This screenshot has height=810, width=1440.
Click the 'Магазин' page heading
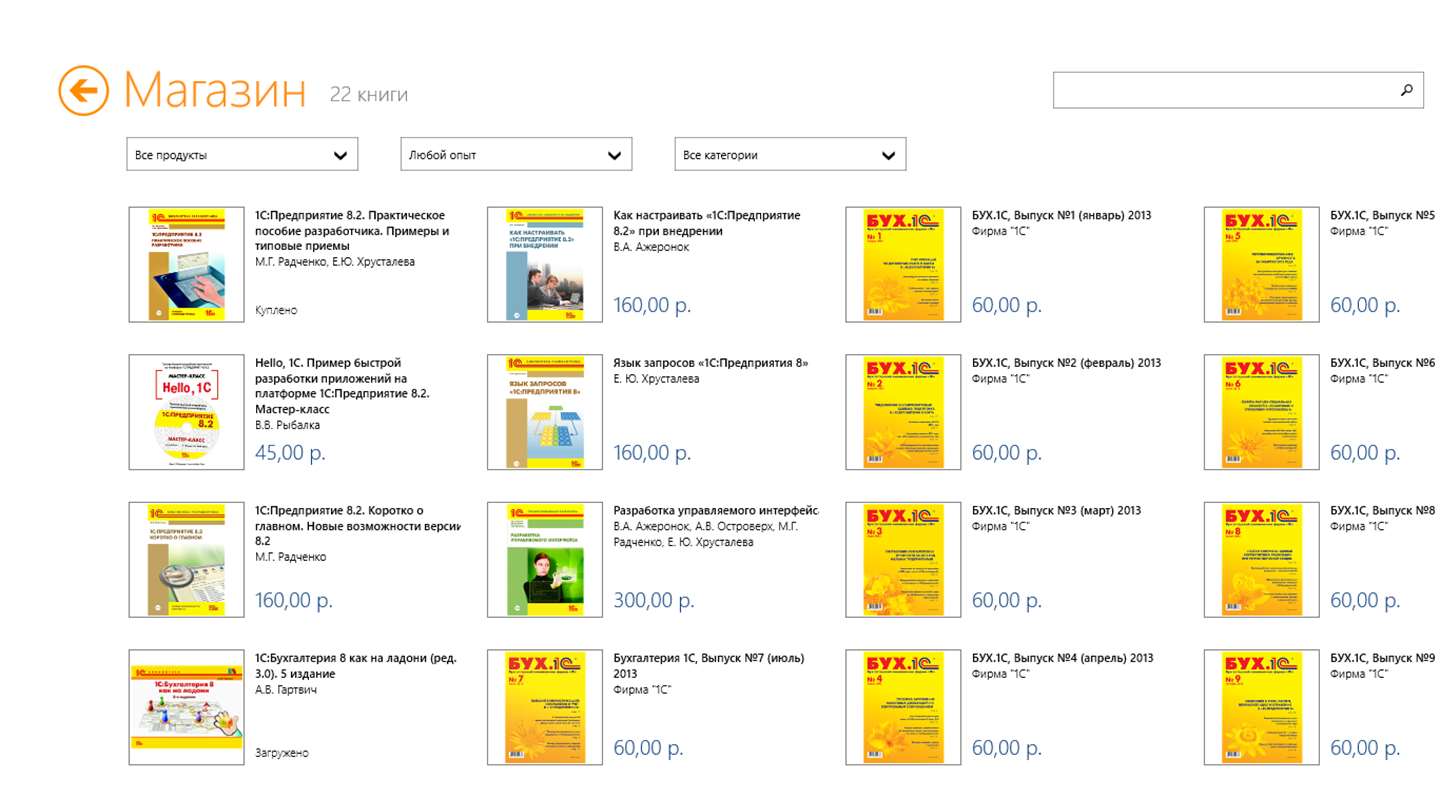click(215, 91)
